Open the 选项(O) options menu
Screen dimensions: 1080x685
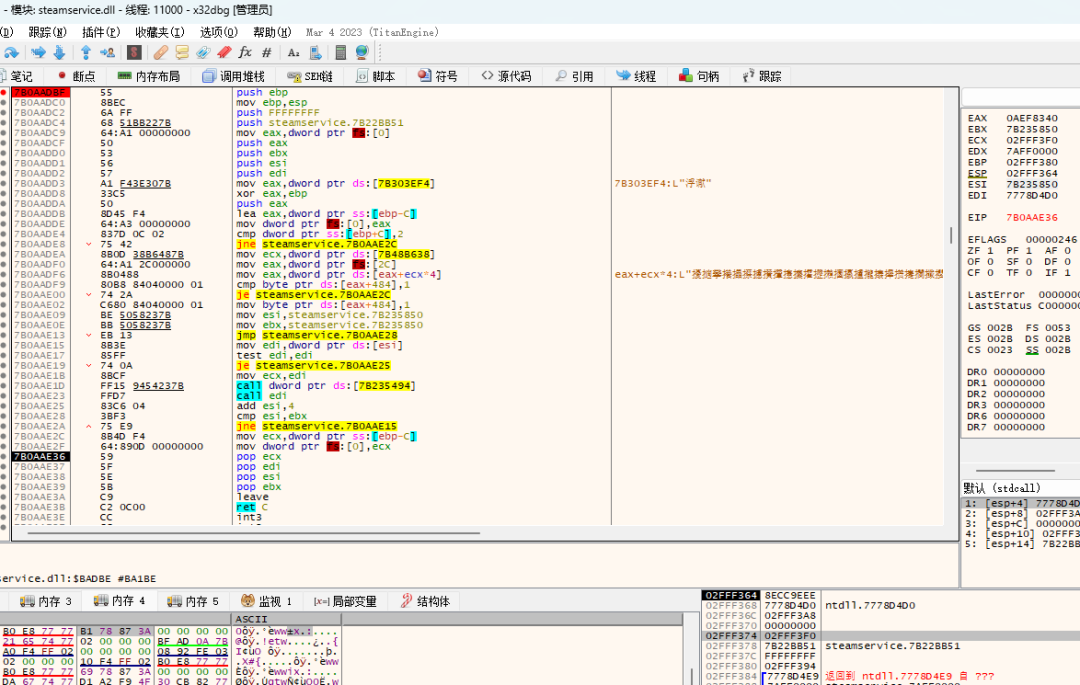218,32
